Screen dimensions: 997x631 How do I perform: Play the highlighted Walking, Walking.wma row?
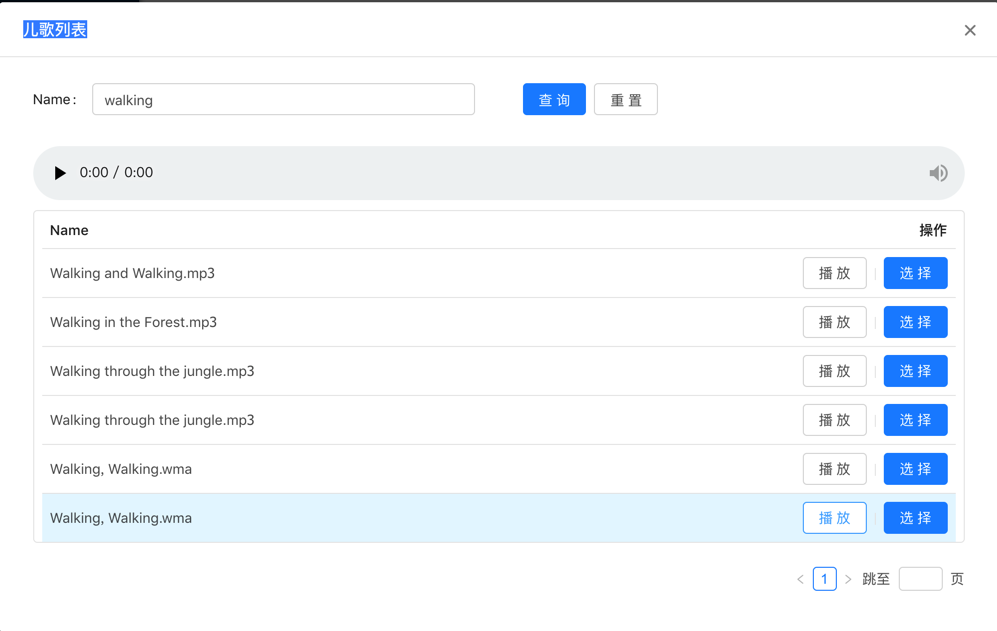coord(834,518)
